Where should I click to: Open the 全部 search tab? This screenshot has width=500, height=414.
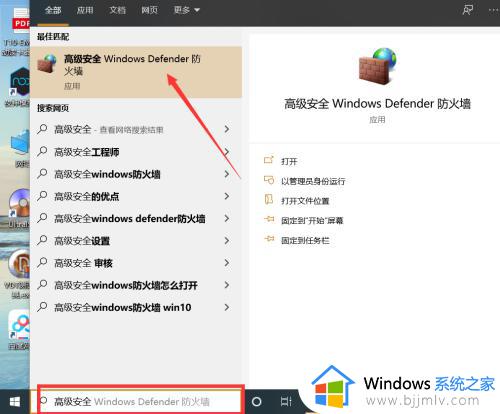pyautogui.click(x=53, y=10)
